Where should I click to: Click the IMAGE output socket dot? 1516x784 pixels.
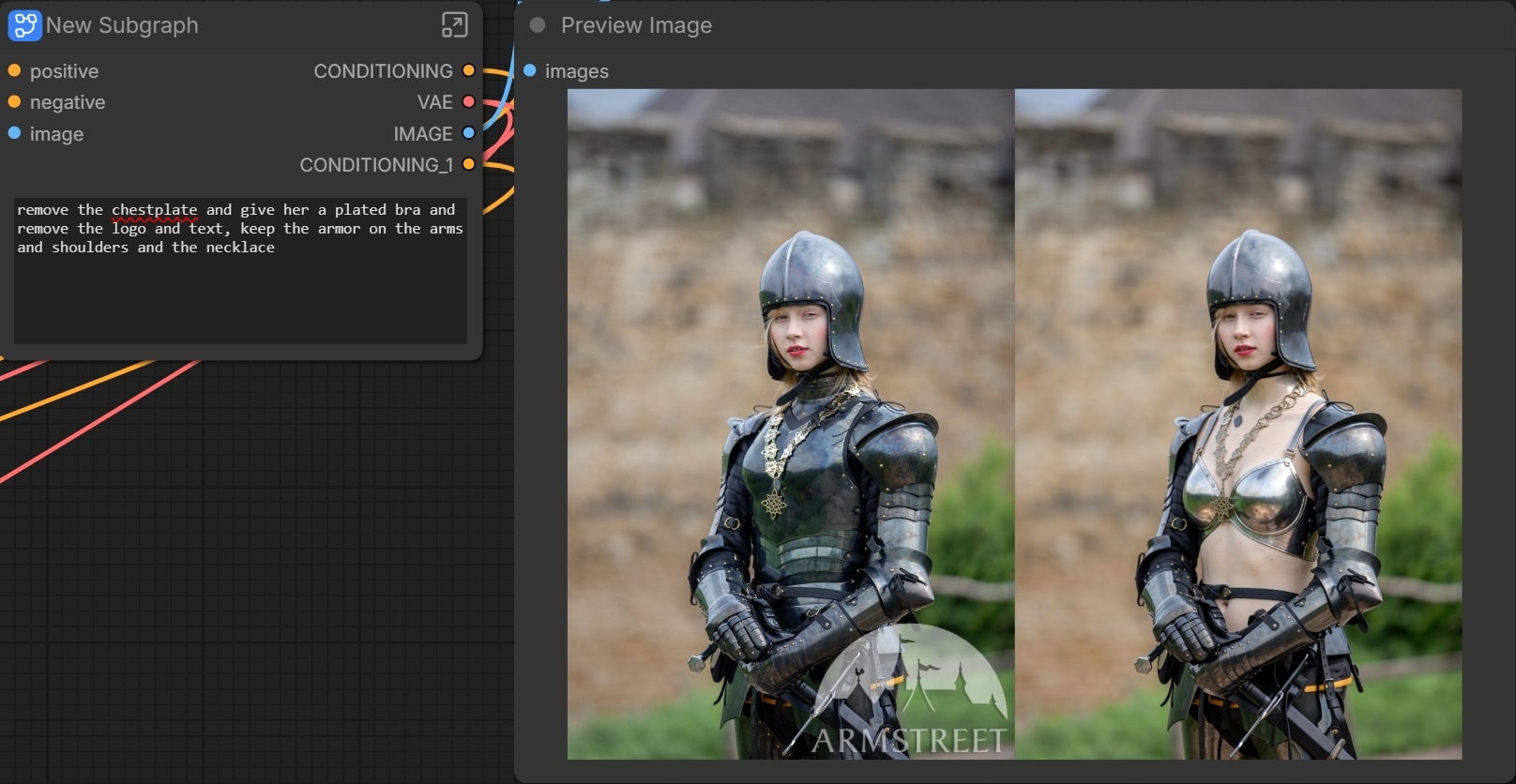(469, 133)
